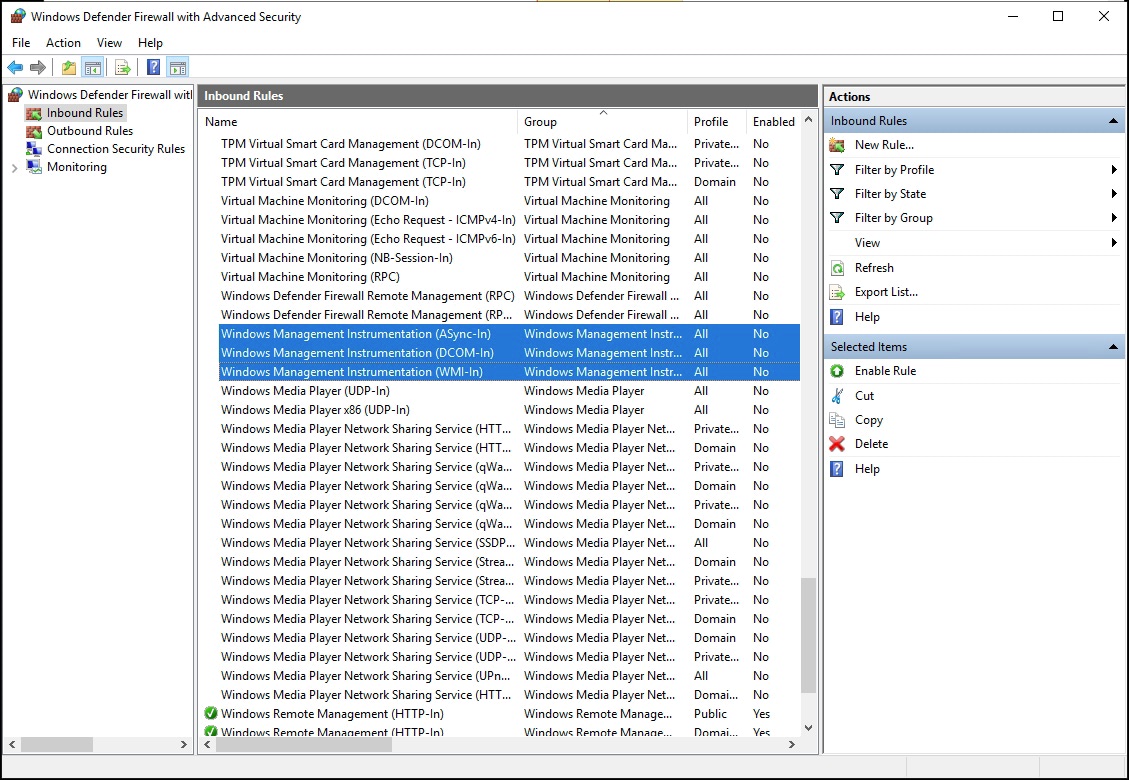Click Copy in Selected Items
Screen dimensions: 1129x780
coord(868,420)
